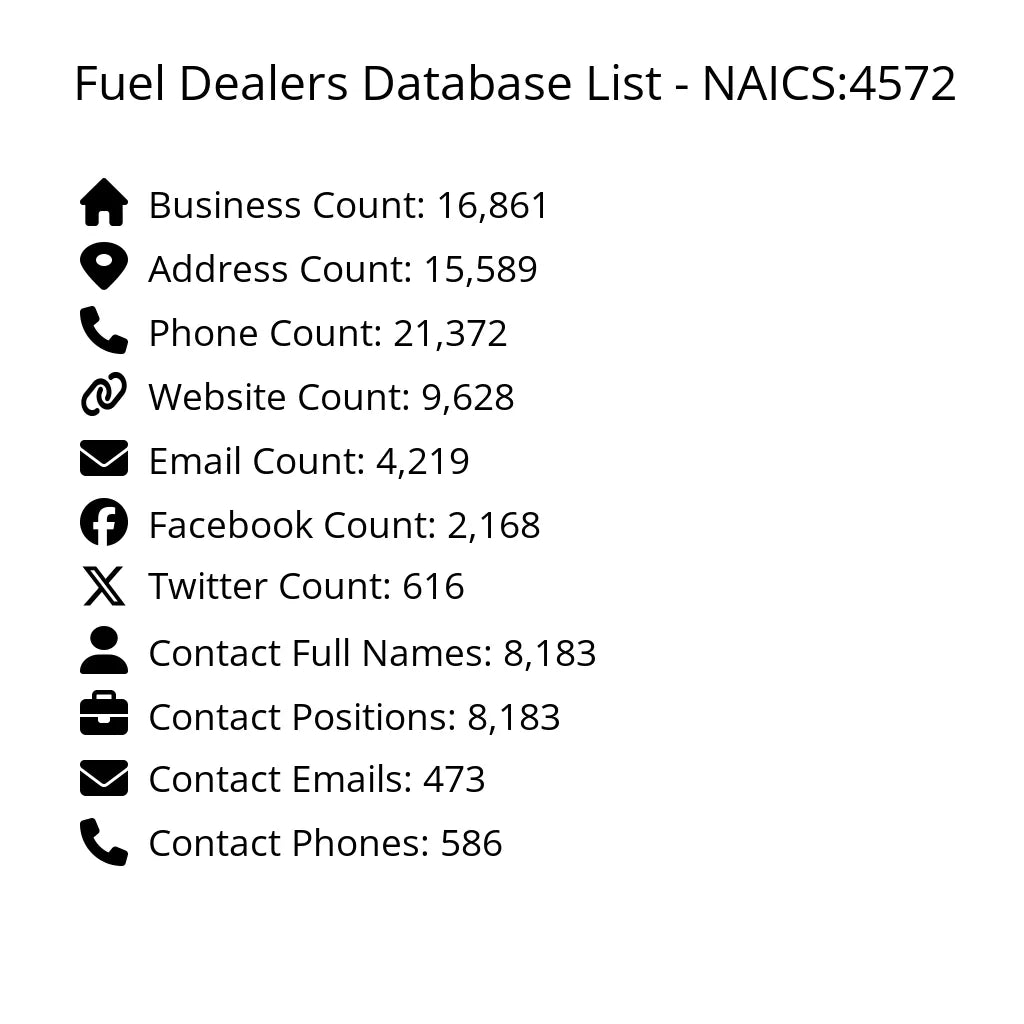Click the X Twitter logo icon
Image resolution: width=1024 pixels, height=1024 pixels.
pos(104,586)
